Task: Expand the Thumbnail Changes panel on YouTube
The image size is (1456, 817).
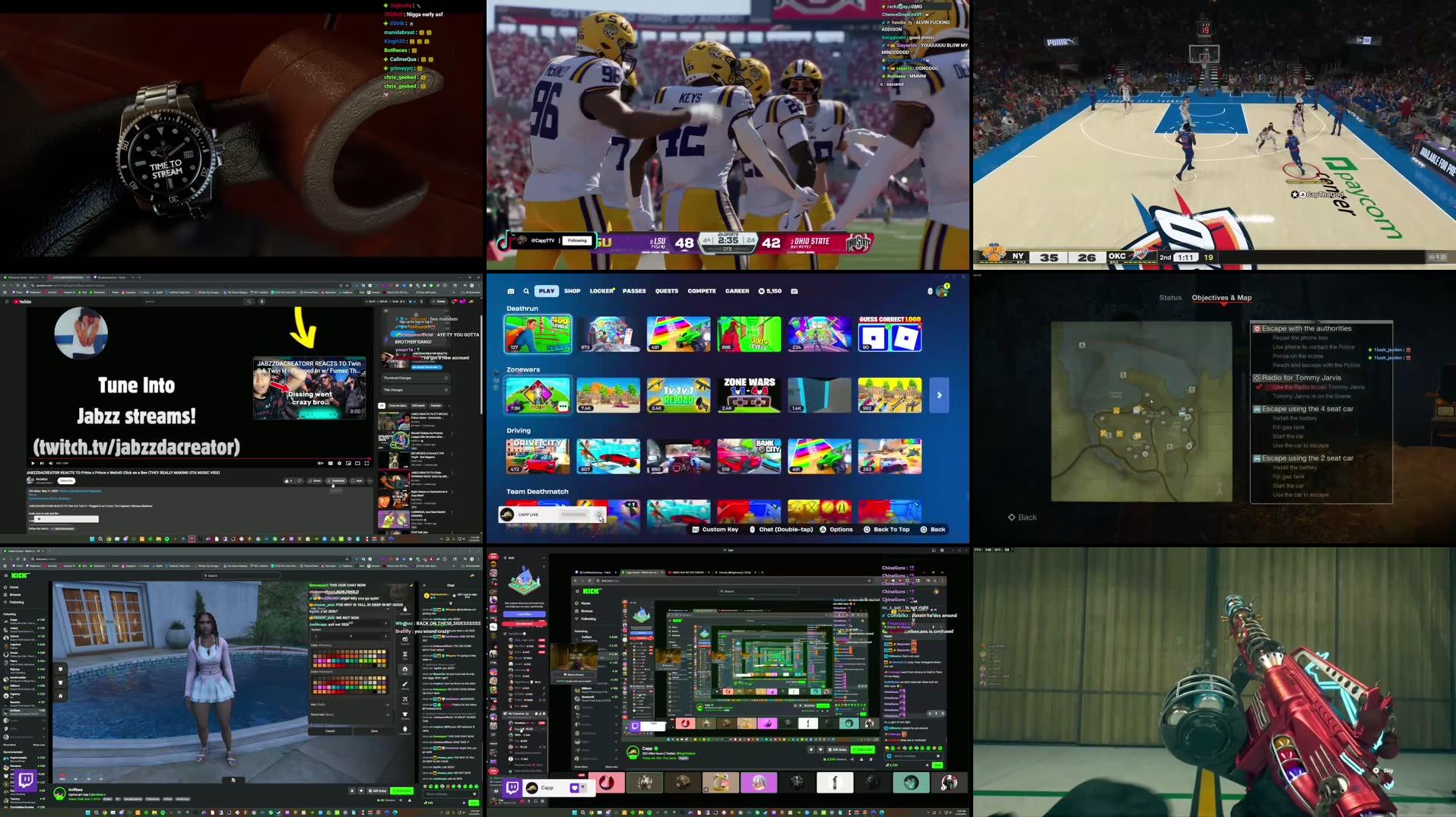Action: click(415, 378)
